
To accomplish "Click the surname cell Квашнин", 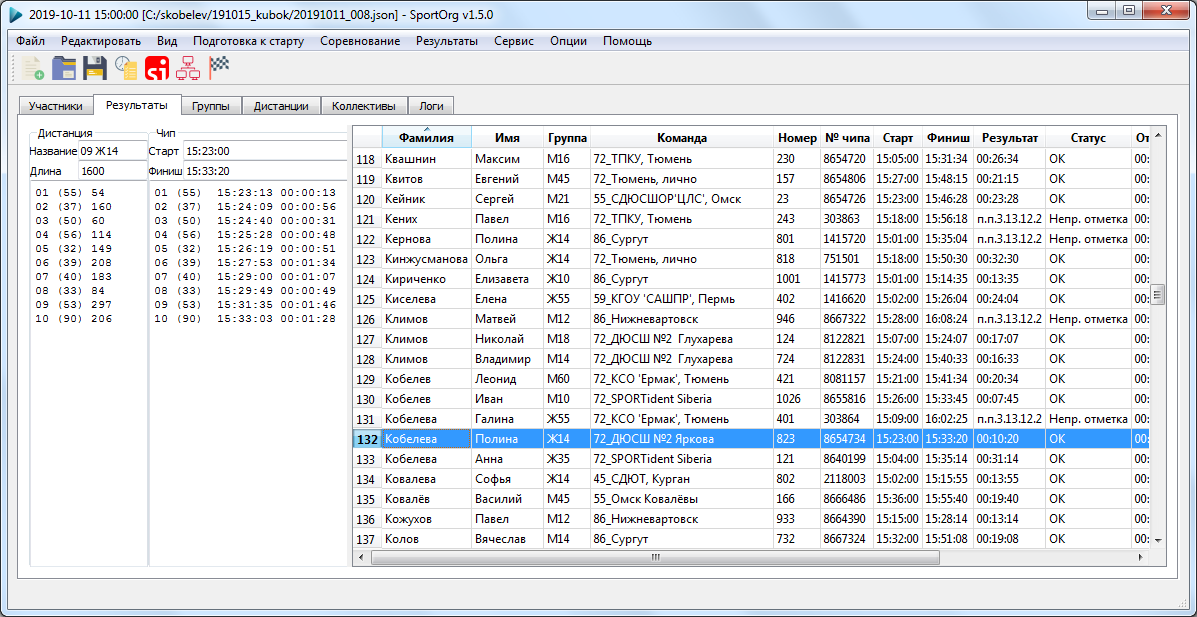I will pos(427,159).
